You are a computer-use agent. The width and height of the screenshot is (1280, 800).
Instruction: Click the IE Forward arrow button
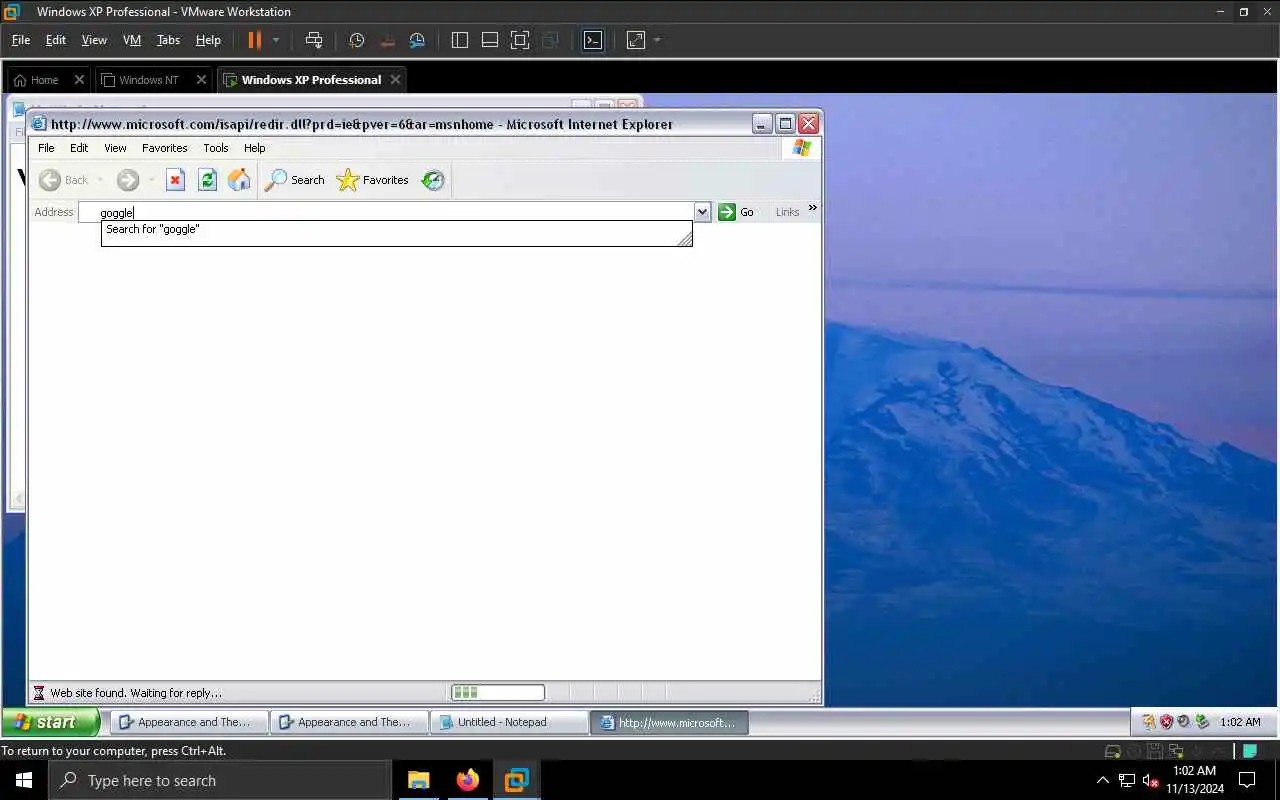(128, 180)
